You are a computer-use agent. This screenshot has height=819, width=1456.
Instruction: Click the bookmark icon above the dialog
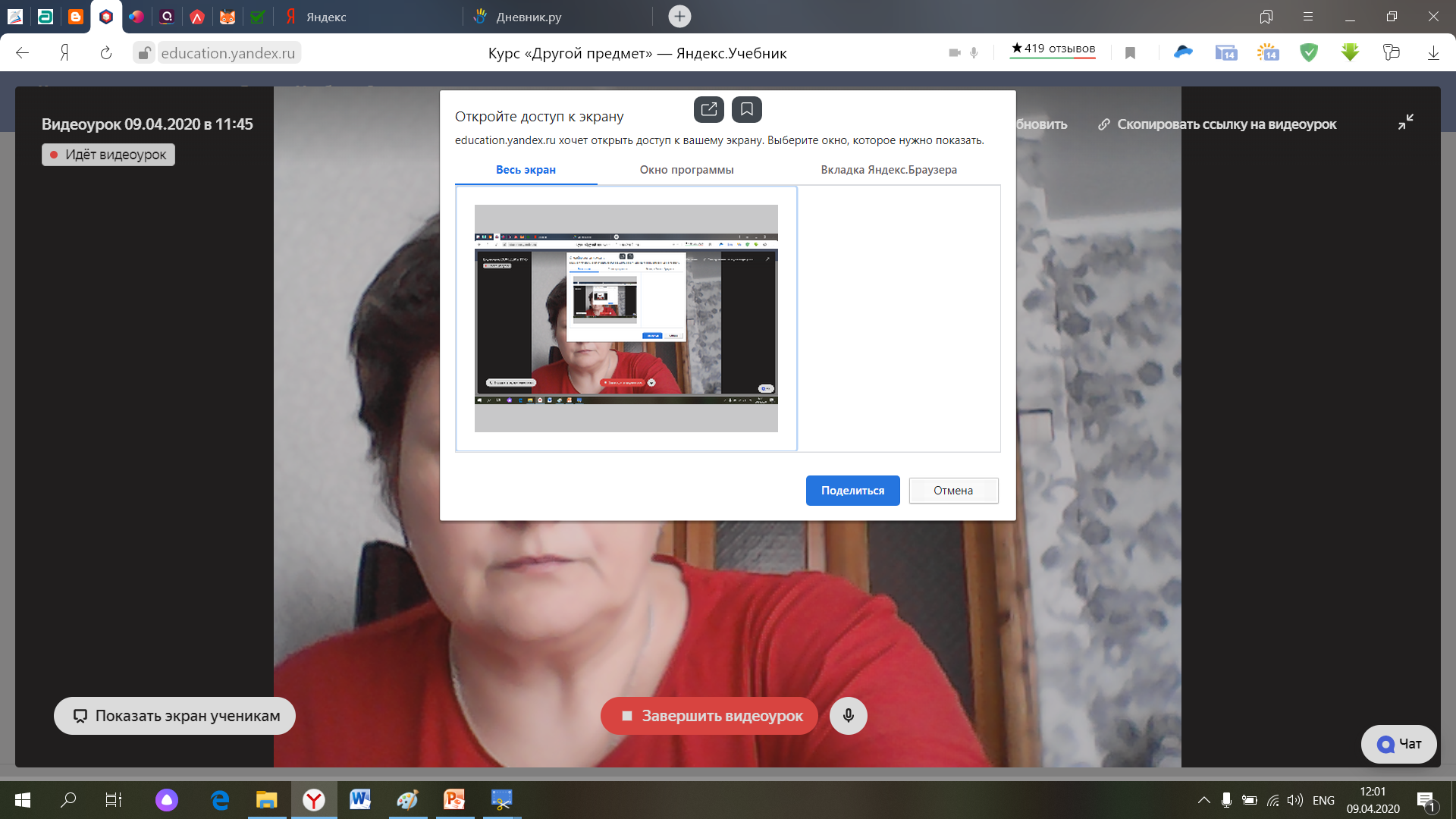point(746,109)
